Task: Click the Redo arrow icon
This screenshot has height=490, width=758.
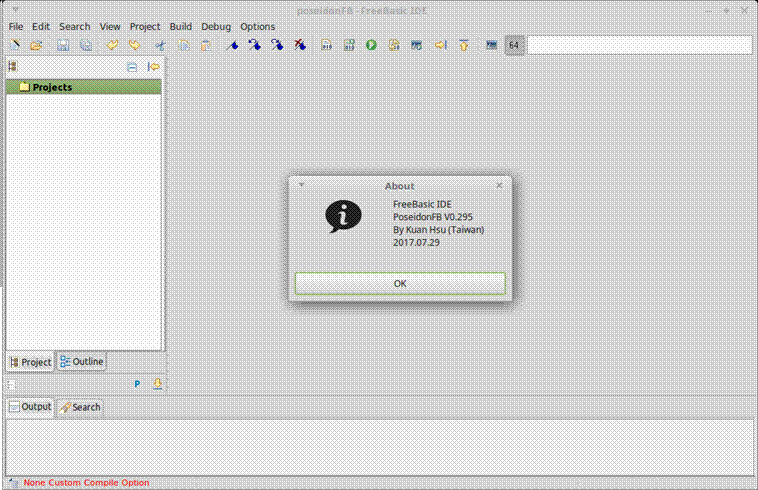Action: tap(134, 45)
